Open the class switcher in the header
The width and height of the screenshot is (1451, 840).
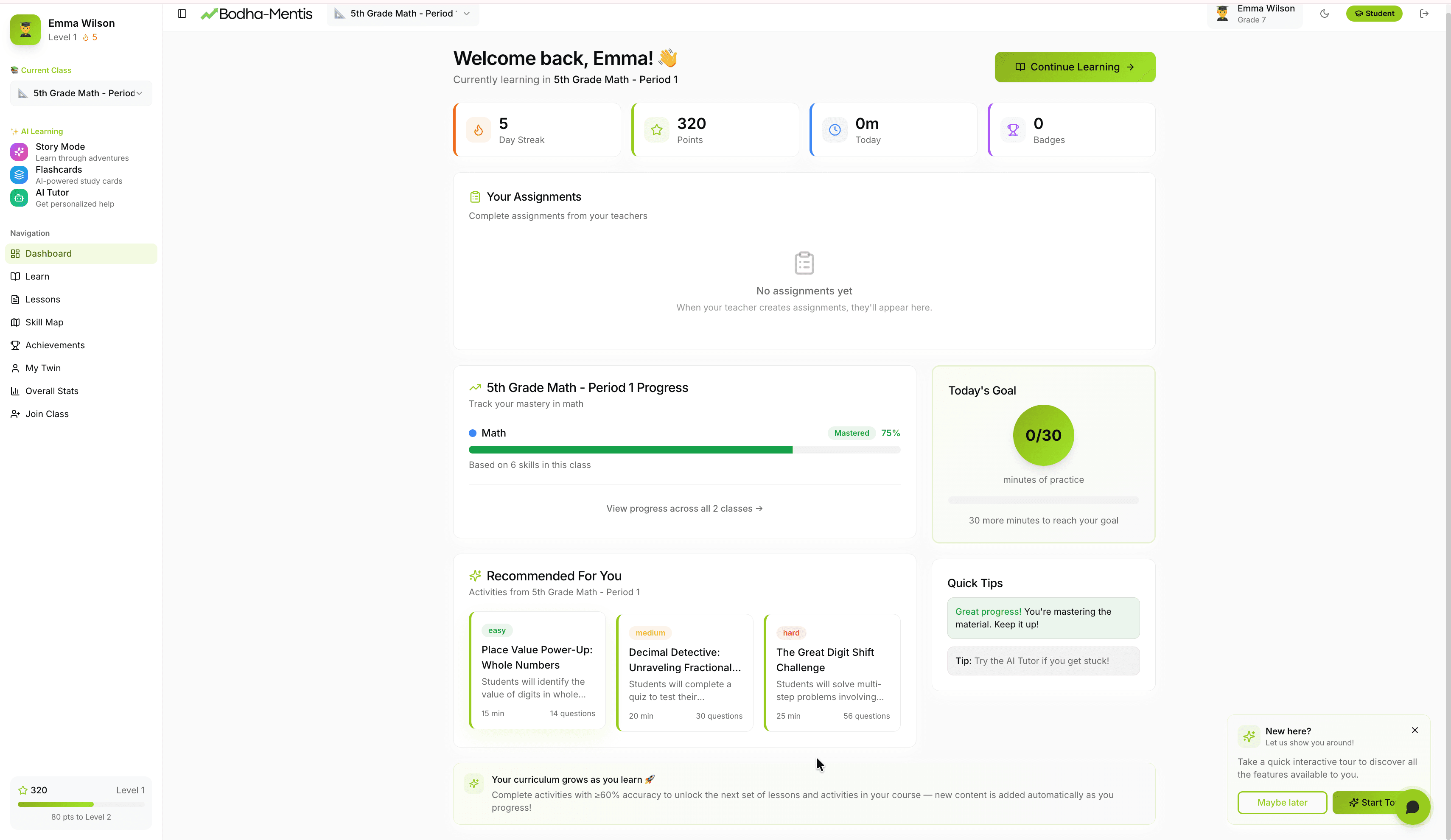coord(402,13)
